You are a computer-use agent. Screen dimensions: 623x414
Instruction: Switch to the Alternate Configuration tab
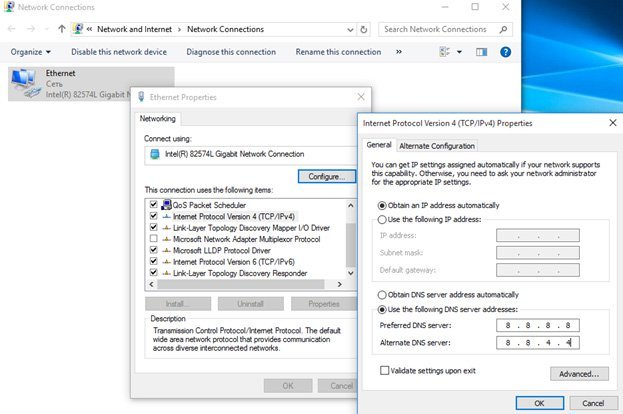438,146
